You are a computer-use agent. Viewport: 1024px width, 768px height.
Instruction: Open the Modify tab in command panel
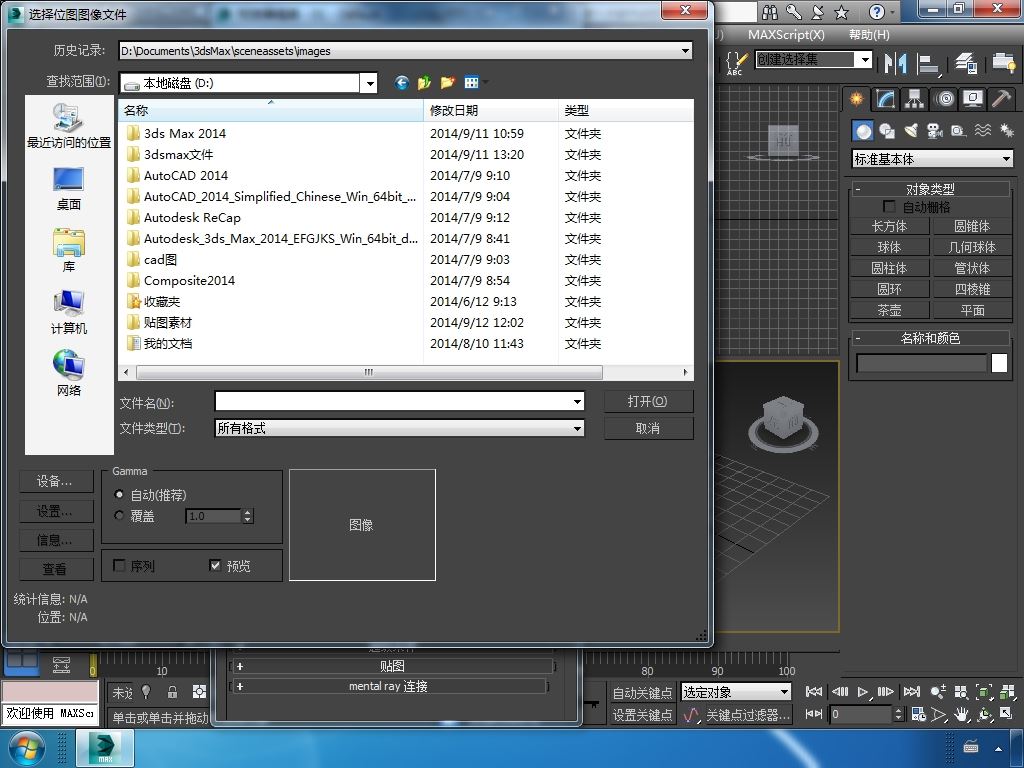pyautogui.click(x=886, y=99)
